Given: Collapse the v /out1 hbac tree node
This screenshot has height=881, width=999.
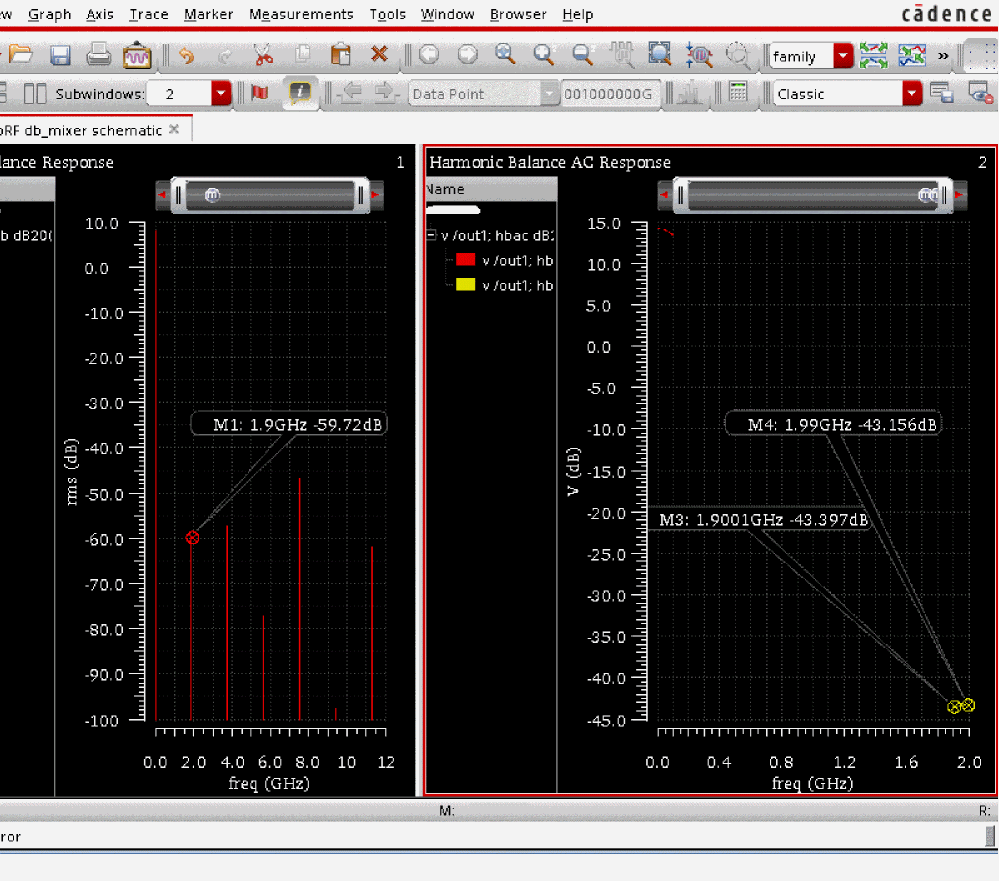Looking at the screenshot, I should 431,236.
